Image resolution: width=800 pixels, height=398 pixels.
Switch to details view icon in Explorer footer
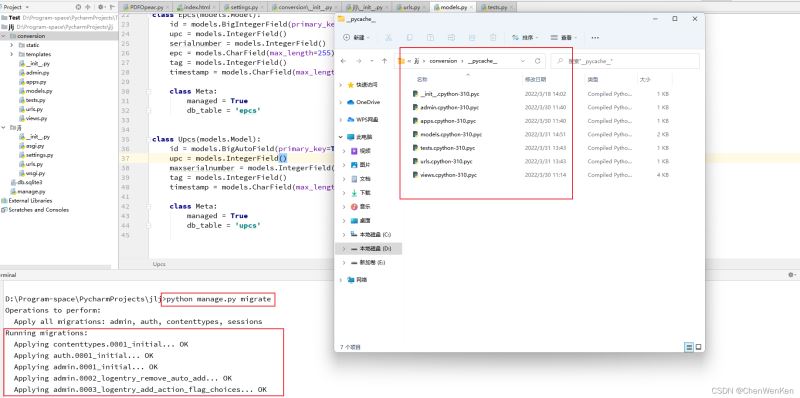[x=689, y=347]
